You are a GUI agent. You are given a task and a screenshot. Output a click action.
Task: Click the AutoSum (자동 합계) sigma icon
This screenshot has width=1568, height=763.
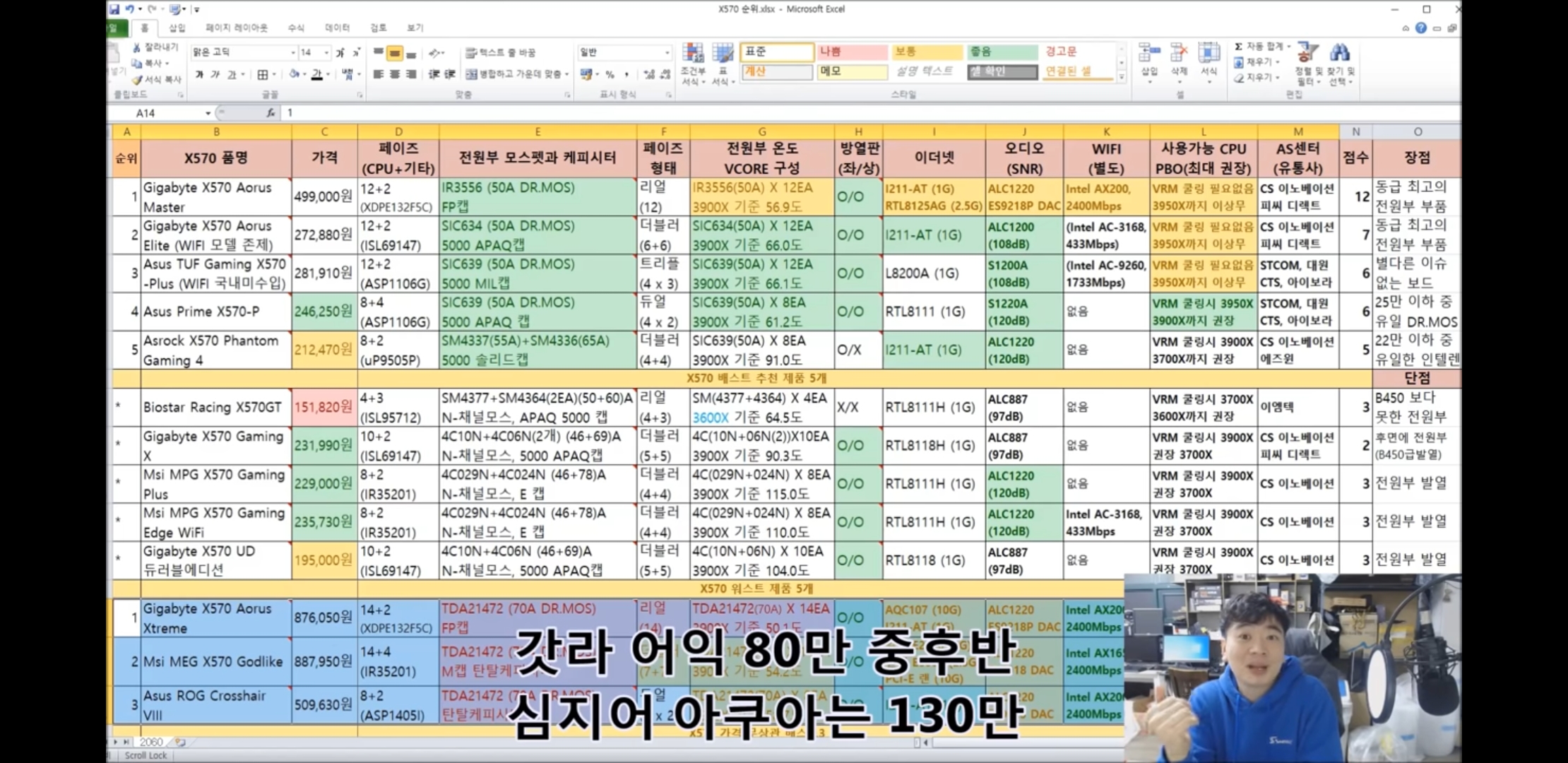tap(1238, 47)
